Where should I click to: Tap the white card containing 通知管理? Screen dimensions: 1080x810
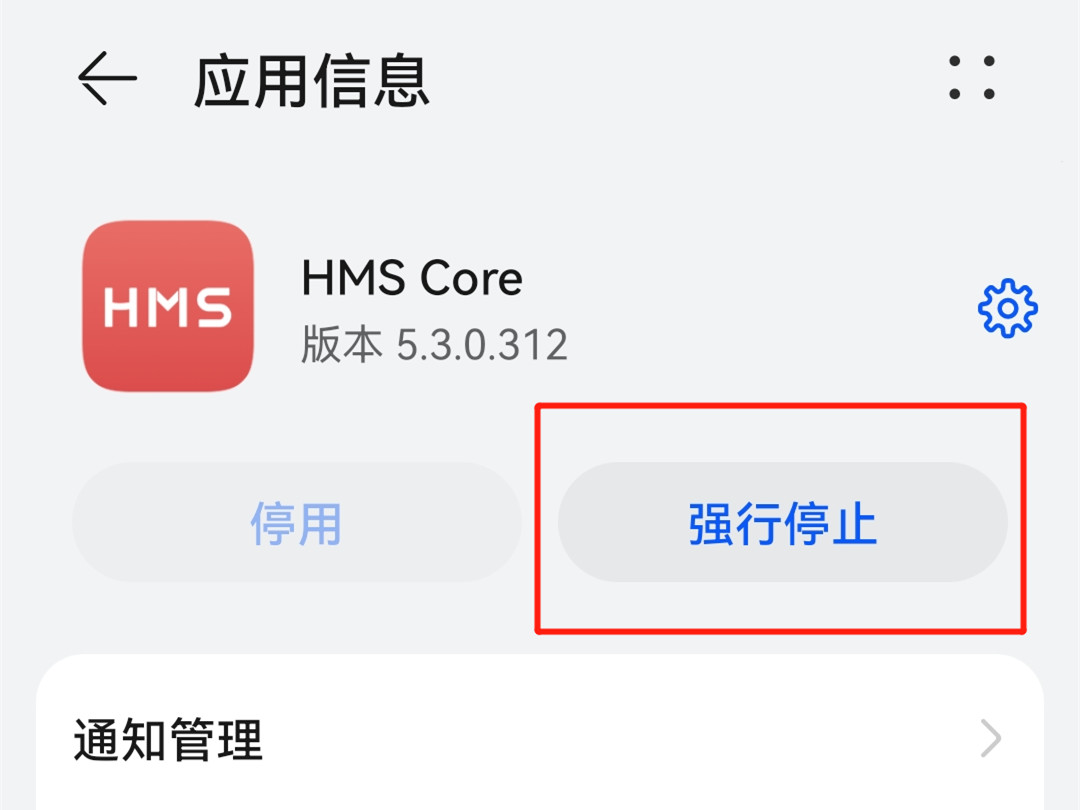[x=540, y=732]
